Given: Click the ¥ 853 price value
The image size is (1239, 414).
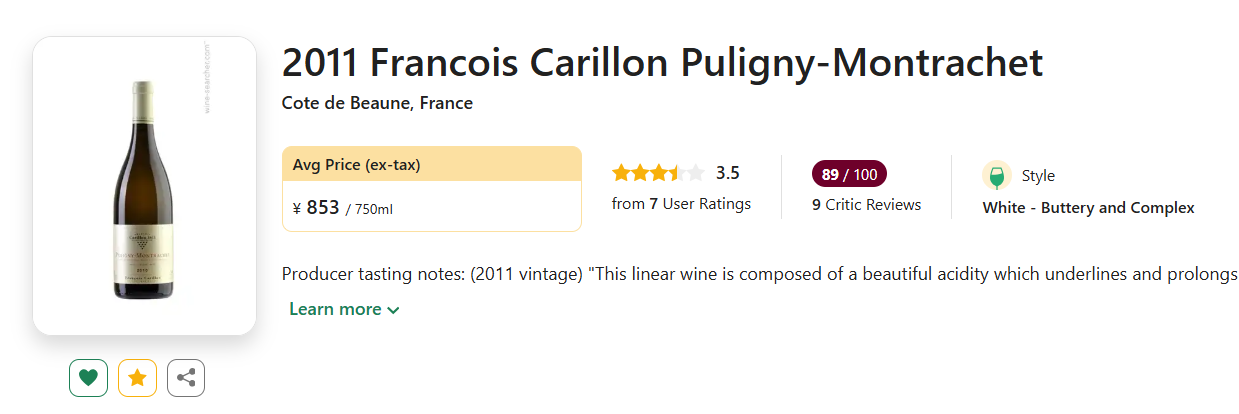Looking at the screenshot, I should (x=316, y=208).
